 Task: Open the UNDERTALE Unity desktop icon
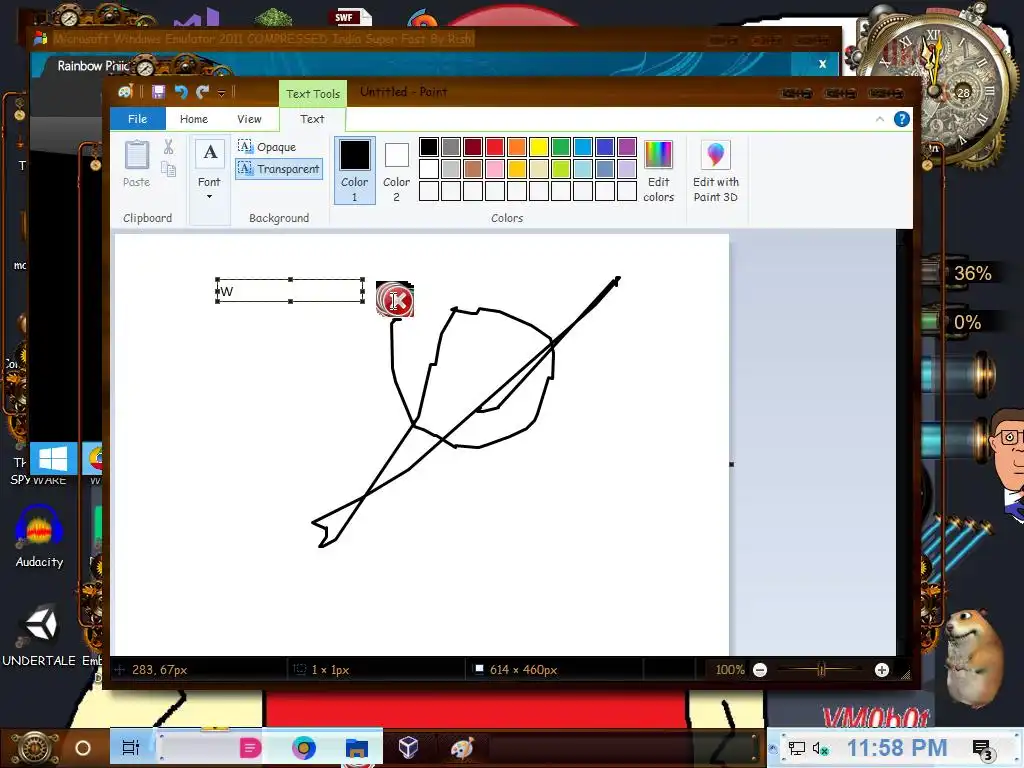point(39,635)
